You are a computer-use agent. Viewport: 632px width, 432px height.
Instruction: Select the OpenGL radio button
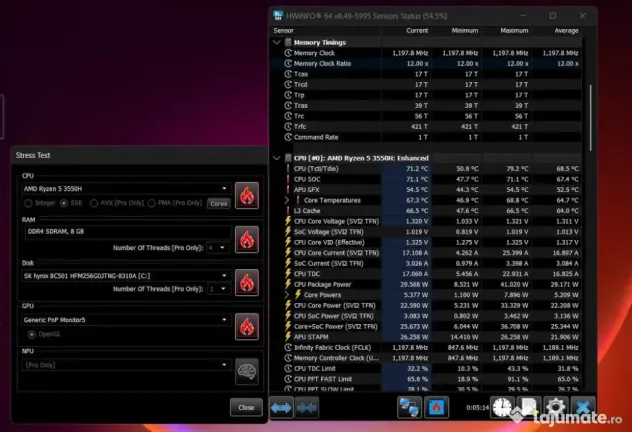pos(31,334)
